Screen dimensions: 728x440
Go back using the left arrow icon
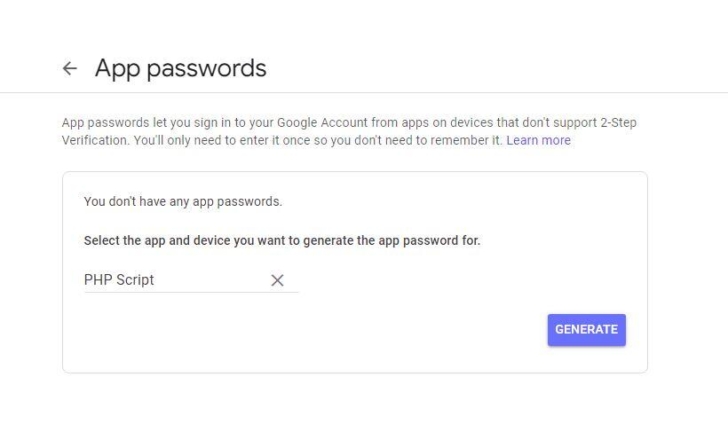click(69, 68)
